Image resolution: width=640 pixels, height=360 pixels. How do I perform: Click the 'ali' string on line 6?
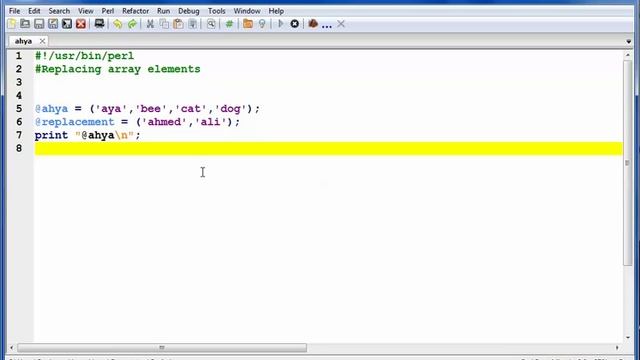(x=210, y=122)
